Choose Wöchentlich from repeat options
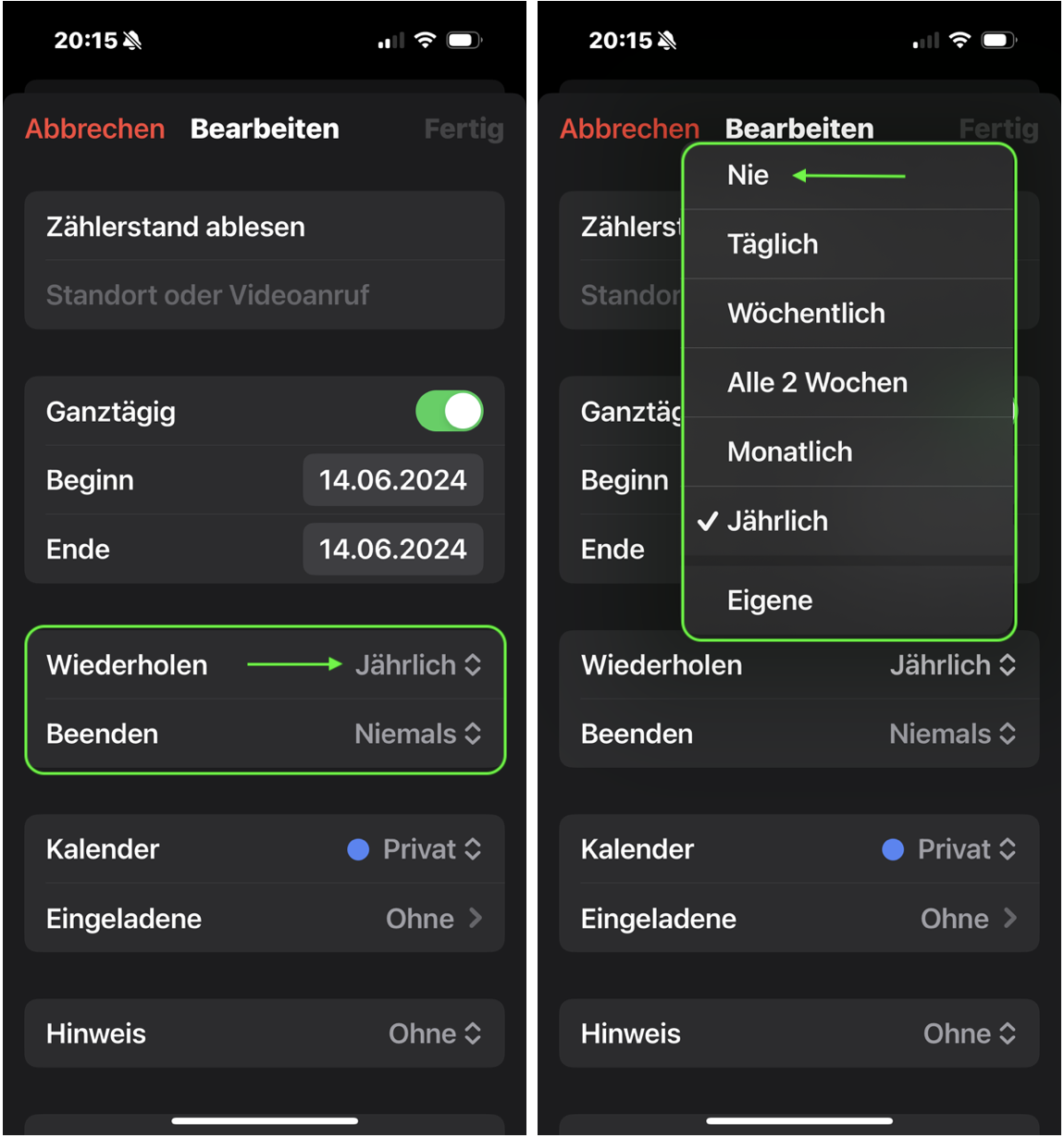This screenshot has width=1064, height=1138. tap(806, 314)
